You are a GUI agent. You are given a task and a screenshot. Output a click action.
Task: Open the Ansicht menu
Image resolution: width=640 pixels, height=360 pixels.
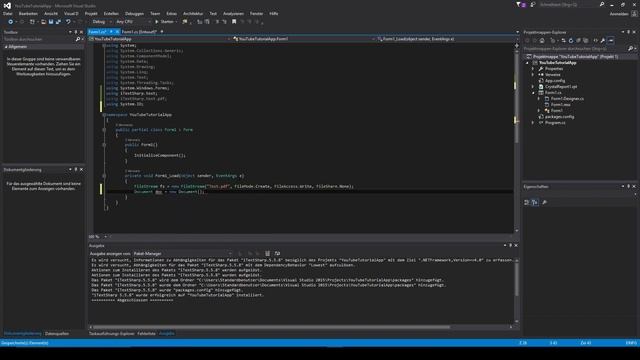tap(51, 13)
